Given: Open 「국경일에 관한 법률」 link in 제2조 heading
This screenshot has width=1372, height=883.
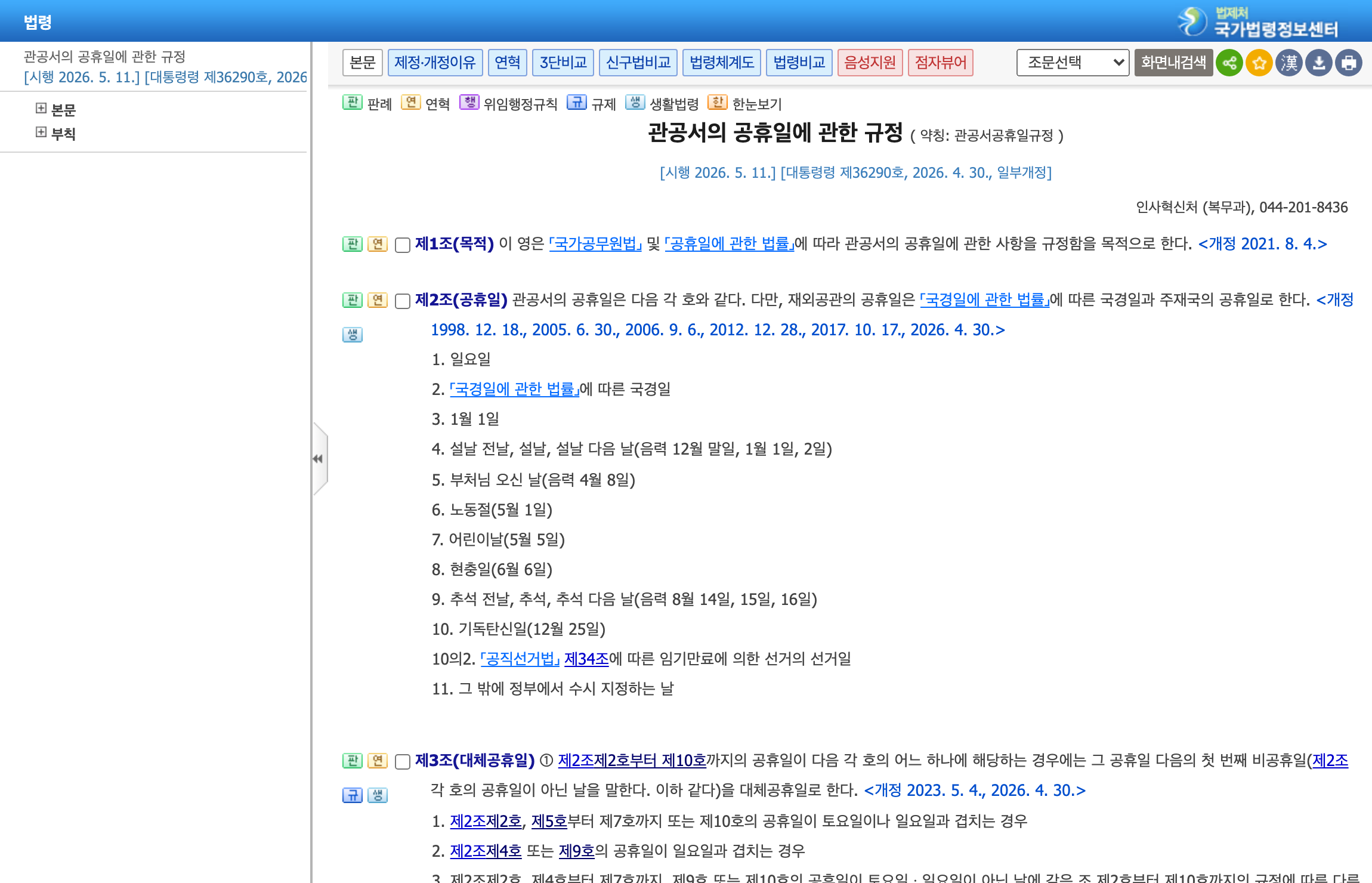Looking at the screenshot, I should click(985, 300).
